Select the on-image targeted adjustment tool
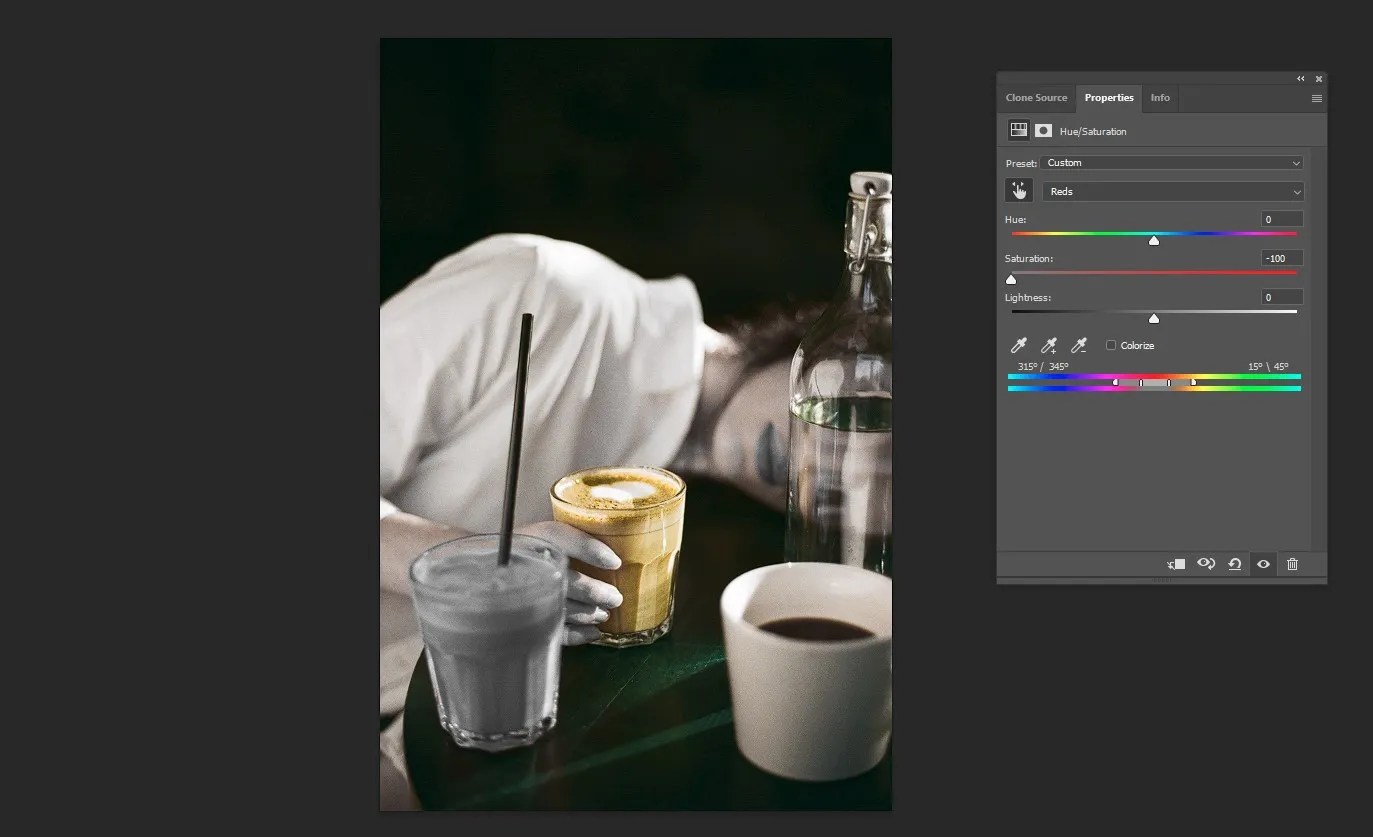This screenshot has width=1373, height=837. [x=1019, y=189]
